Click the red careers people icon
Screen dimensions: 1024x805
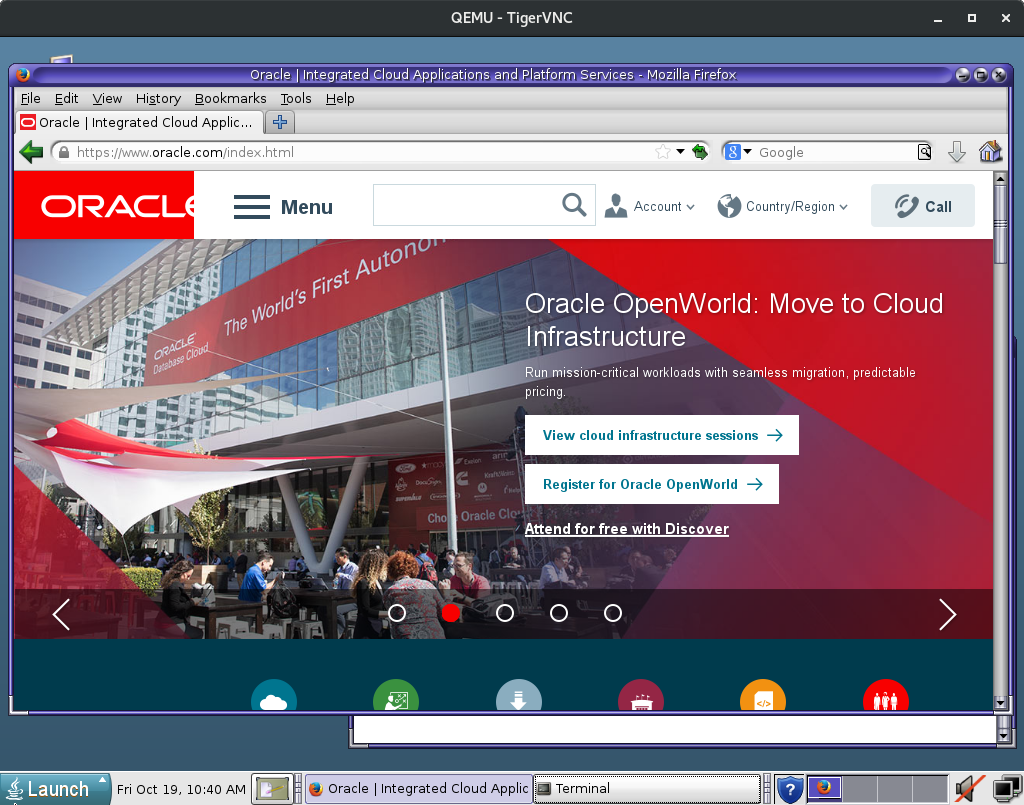886,697
